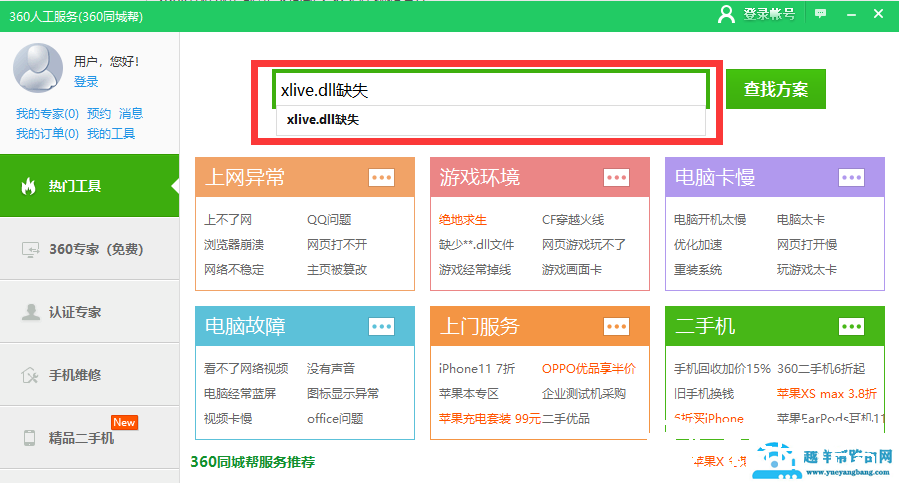Click the 看不了网络视频 item

point(246,368)
